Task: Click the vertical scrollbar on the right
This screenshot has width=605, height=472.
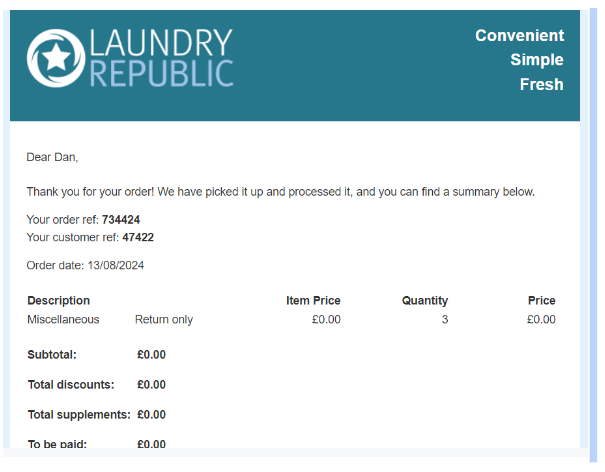Action: 593,235
